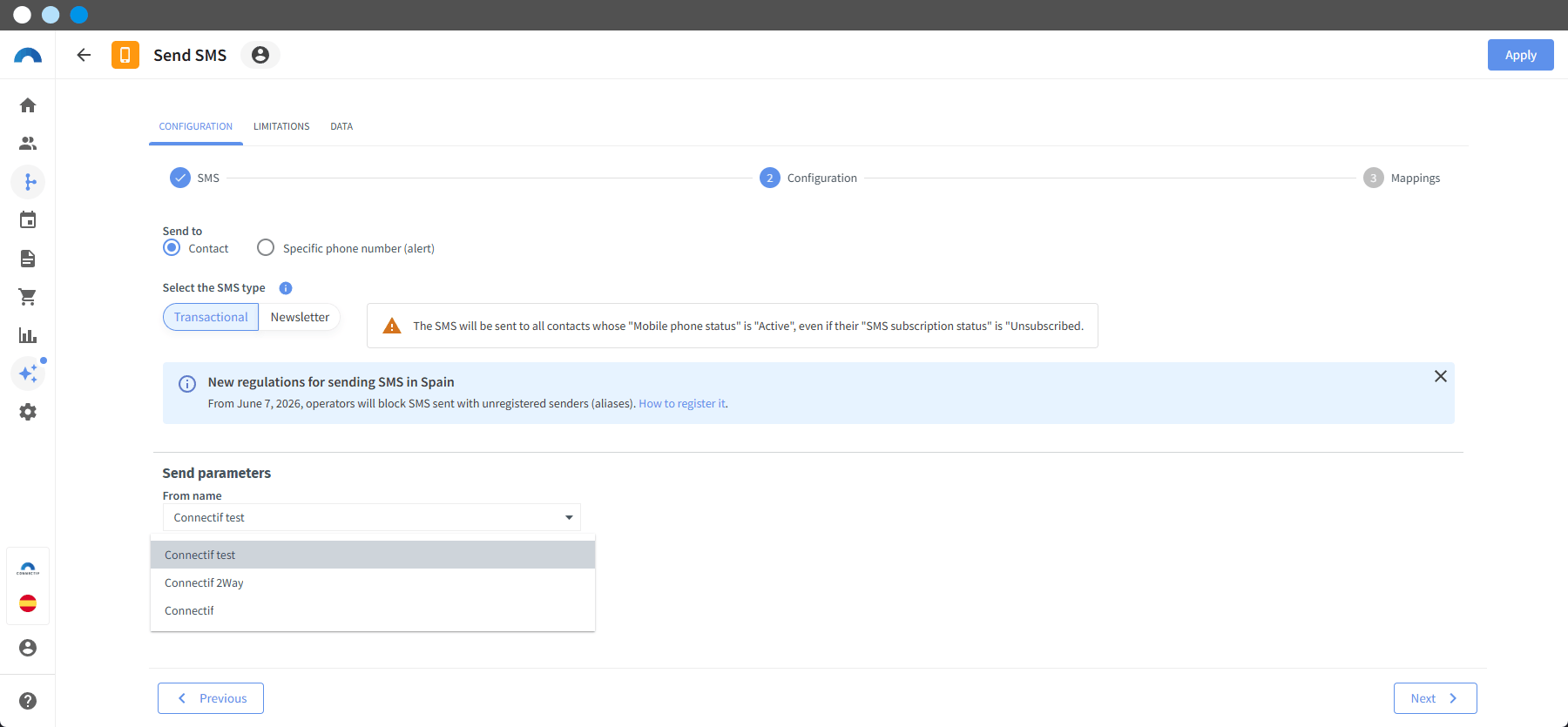This screenshot has height=727, width=1568.
Task: Choose the Transactional SMS type
Action: [211, 317]
